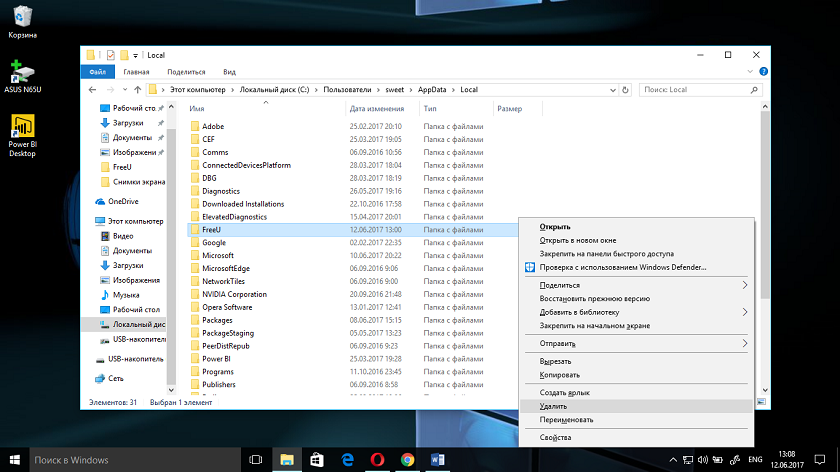Screen dimensions: 840x472
Task: Choose Свойства from context menu
Action: (x=636, y=437)
